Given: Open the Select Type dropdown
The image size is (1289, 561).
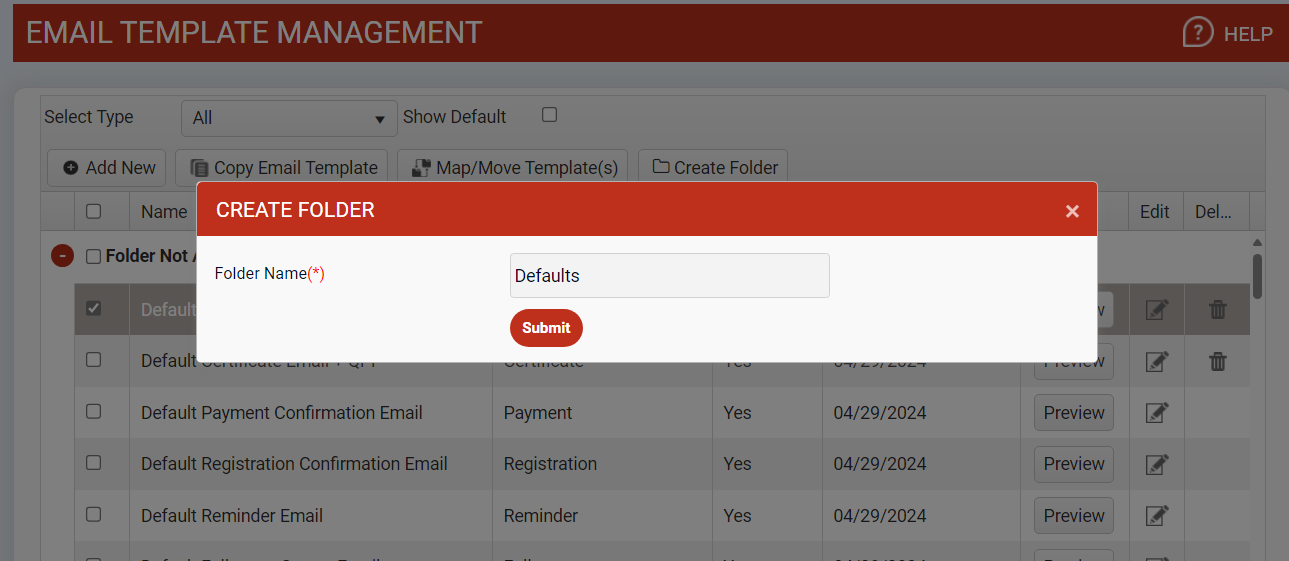Looking at the screenshot, I should 289,118.
